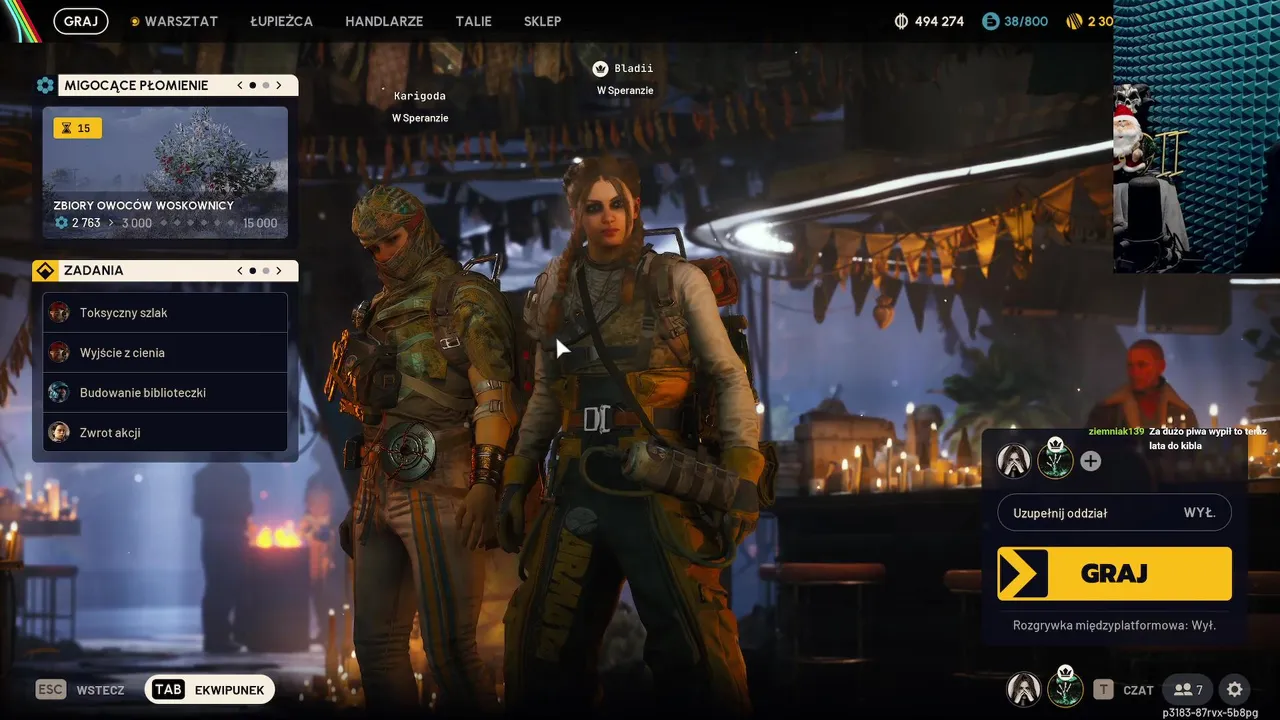Open the friends list showing 7

(x=1188, y=689)
